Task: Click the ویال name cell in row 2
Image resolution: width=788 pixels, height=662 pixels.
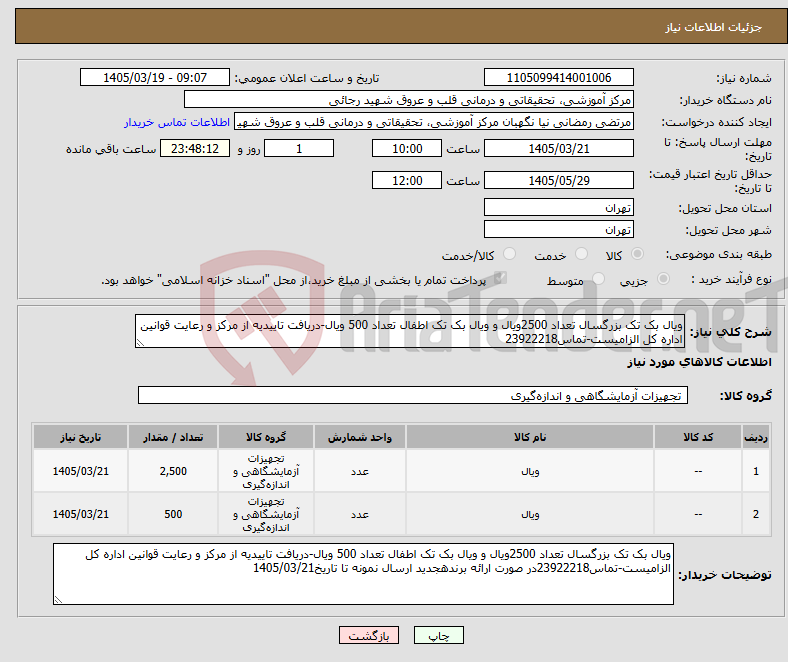Action: click(x=530, y=514)
